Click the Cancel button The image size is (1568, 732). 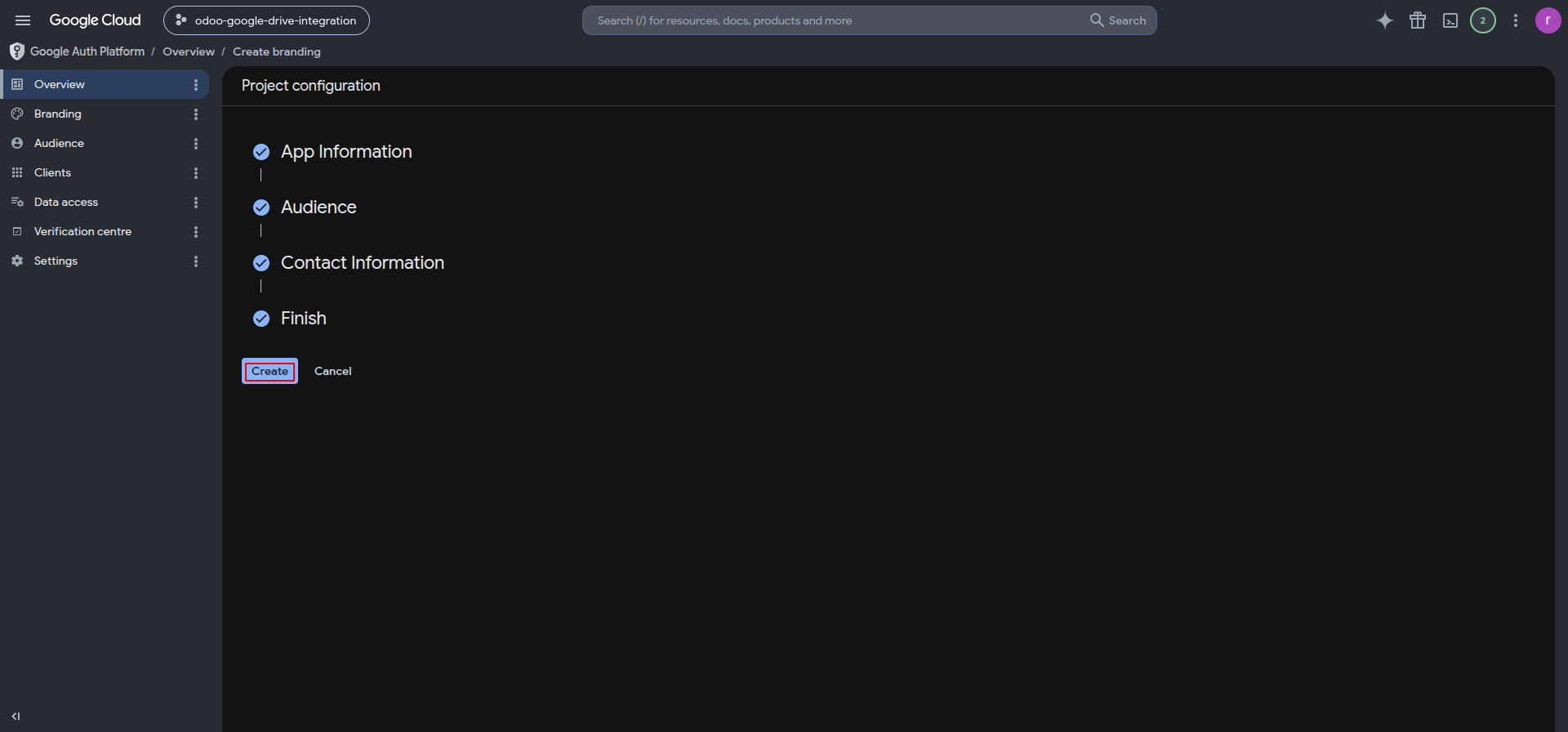[333, 371]
